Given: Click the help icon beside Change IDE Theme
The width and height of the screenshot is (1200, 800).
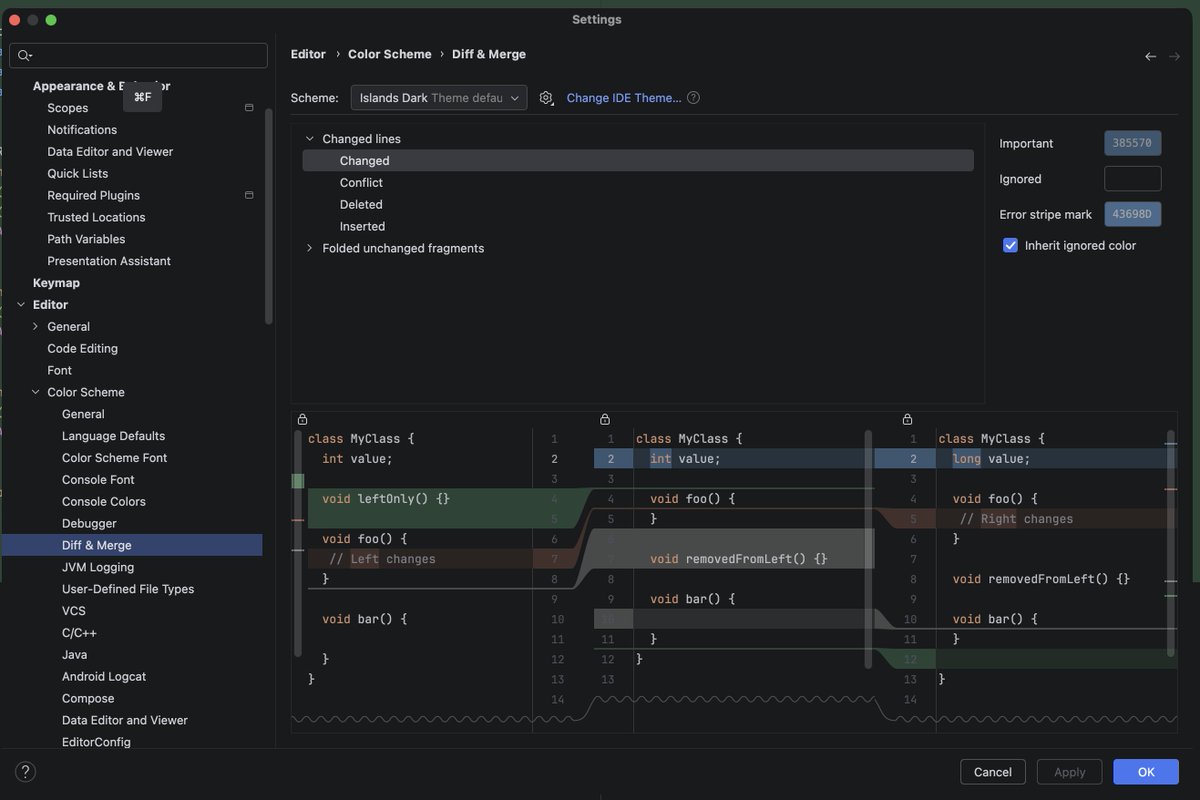Looking at the screenshot, I should tap(693, 98).
